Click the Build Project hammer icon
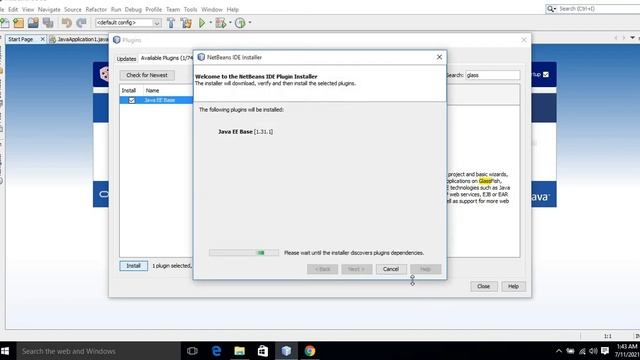640x360 pixels. (x=171, y=23)
